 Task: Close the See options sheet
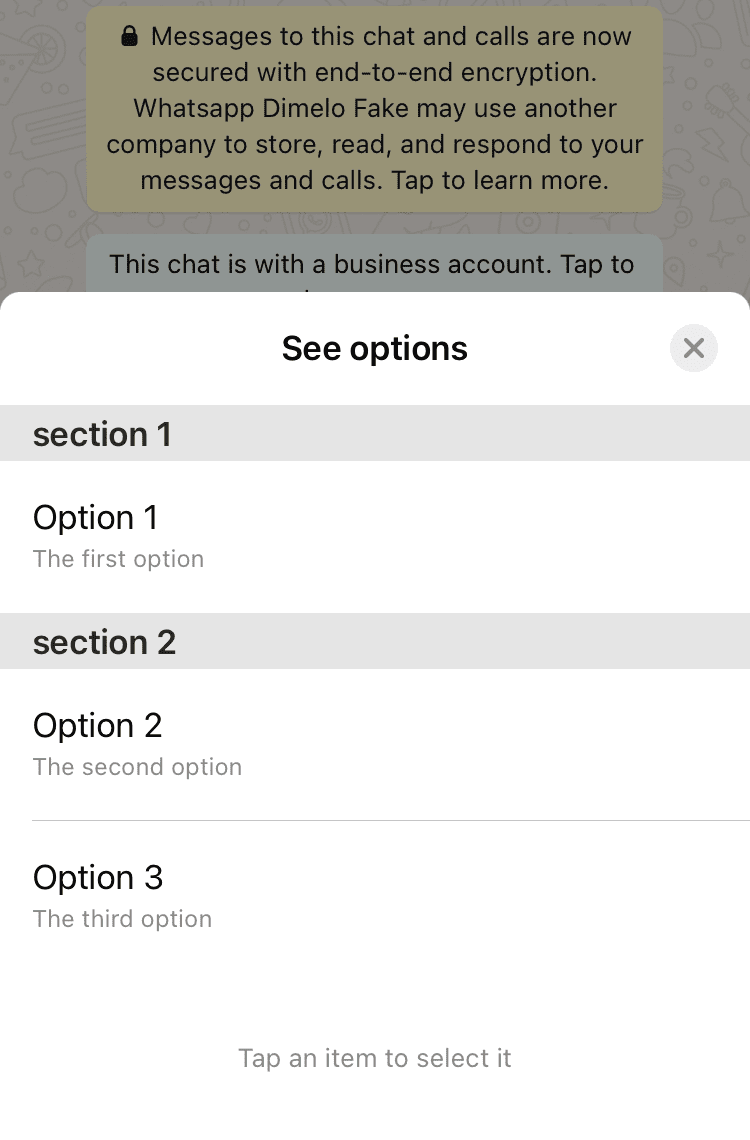pos(694,348)
